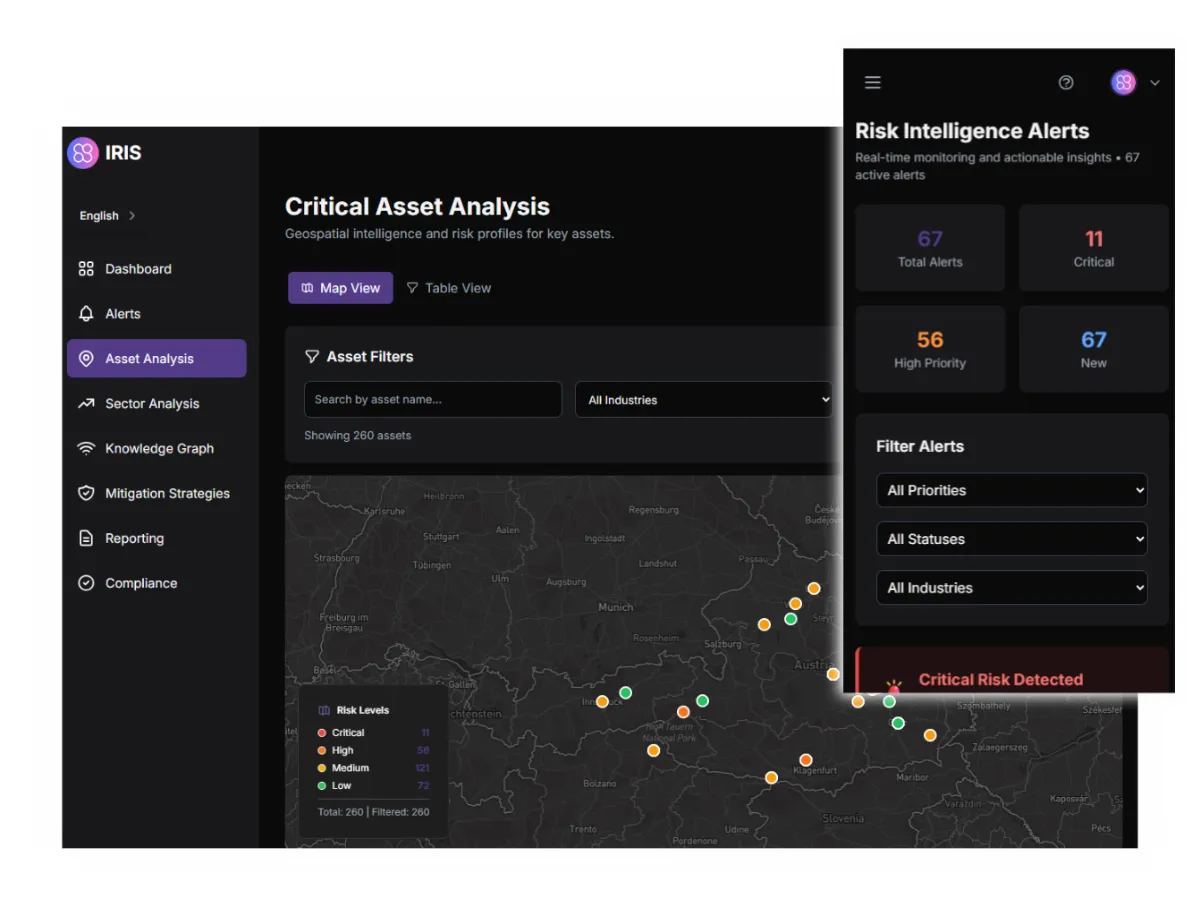This screenshot has height=911, width=1200.
Task: Click the asset name search field
Action: (432, 399)
